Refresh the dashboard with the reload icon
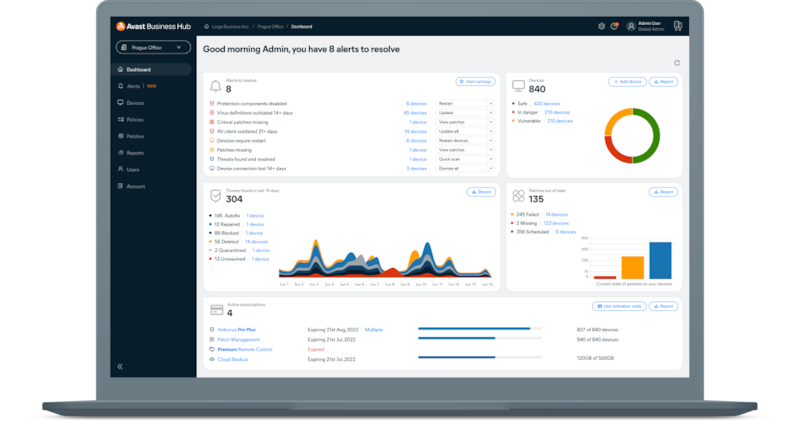The width and height of the screenshot is (800, 421). (677, 62)
